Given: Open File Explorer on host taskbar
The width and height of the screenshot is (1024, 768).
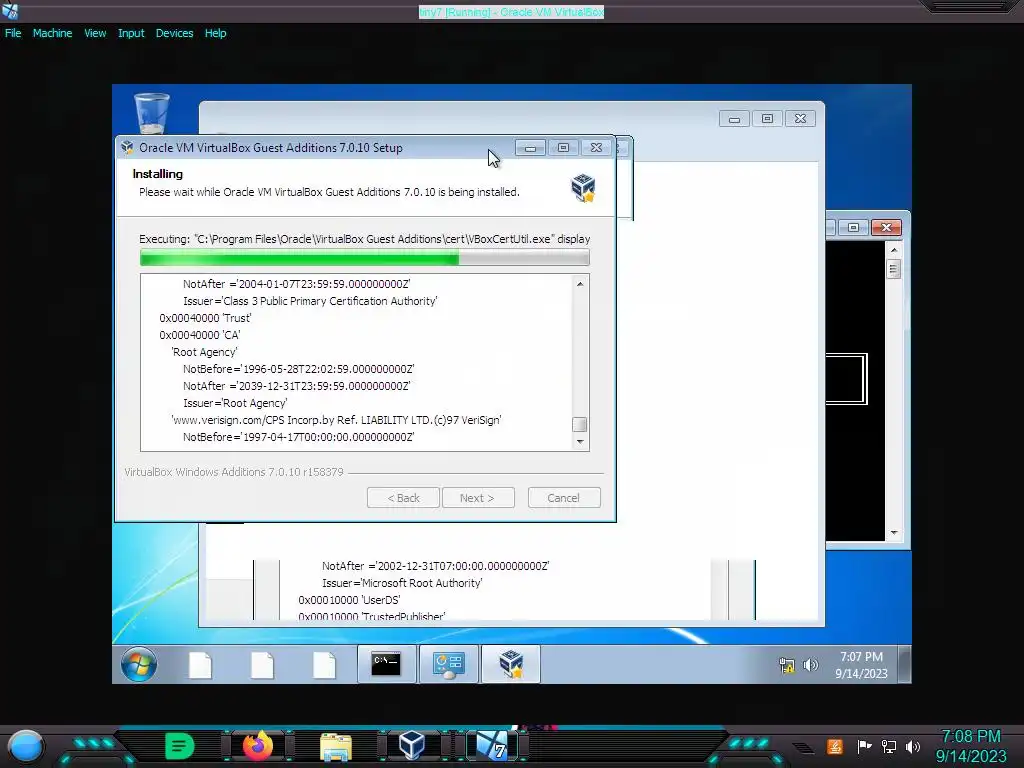Looking at the screenshot, I should [x=336, y=746].
